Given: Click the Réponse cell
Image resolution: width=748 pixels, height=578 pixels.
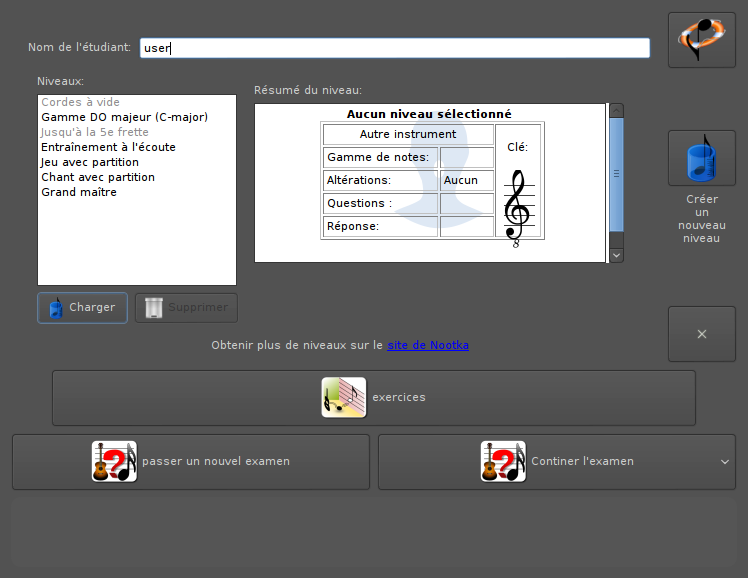Looking at the screenshot, I should point(380,226).
